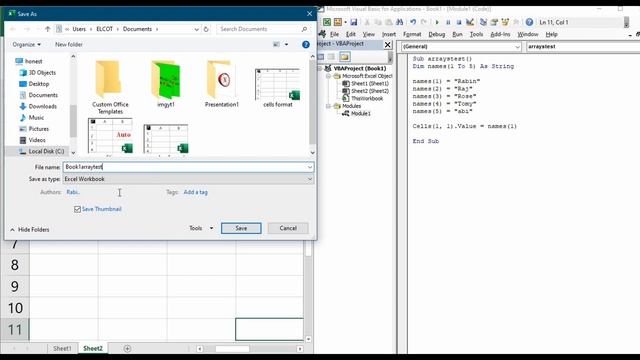Collapse folders with Hide Folders
Screen dimensions: 640x360
29,229
